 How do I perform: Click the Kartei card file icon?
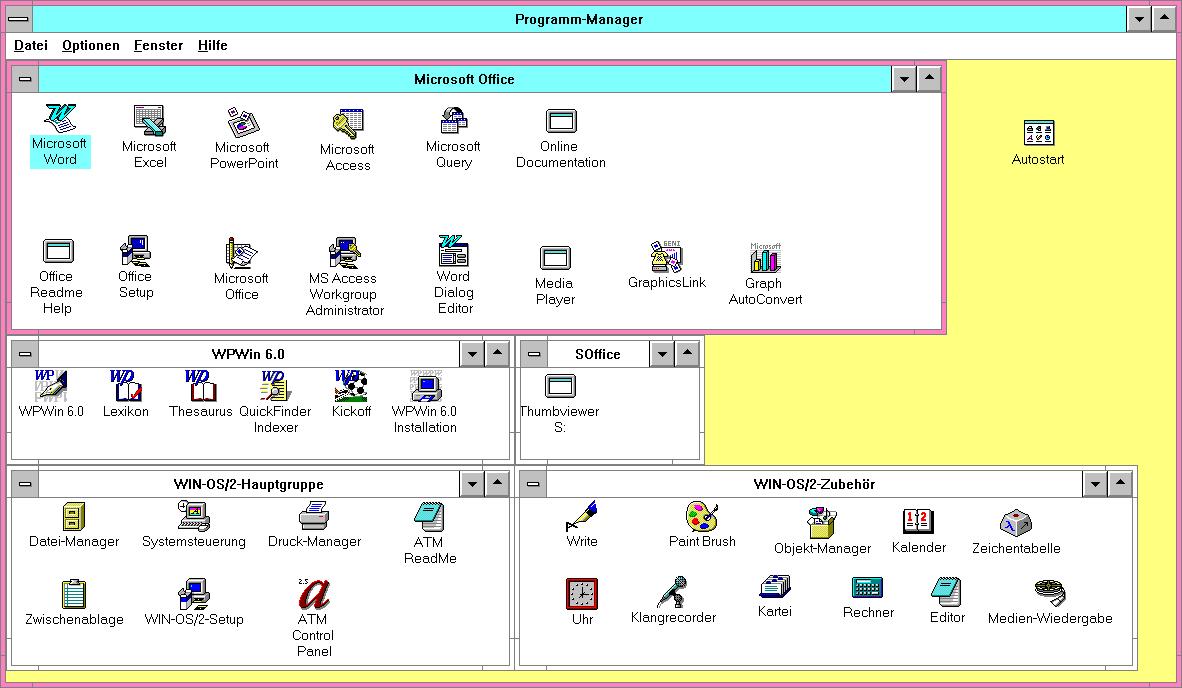pyautogui.click(x=774, y=586)
